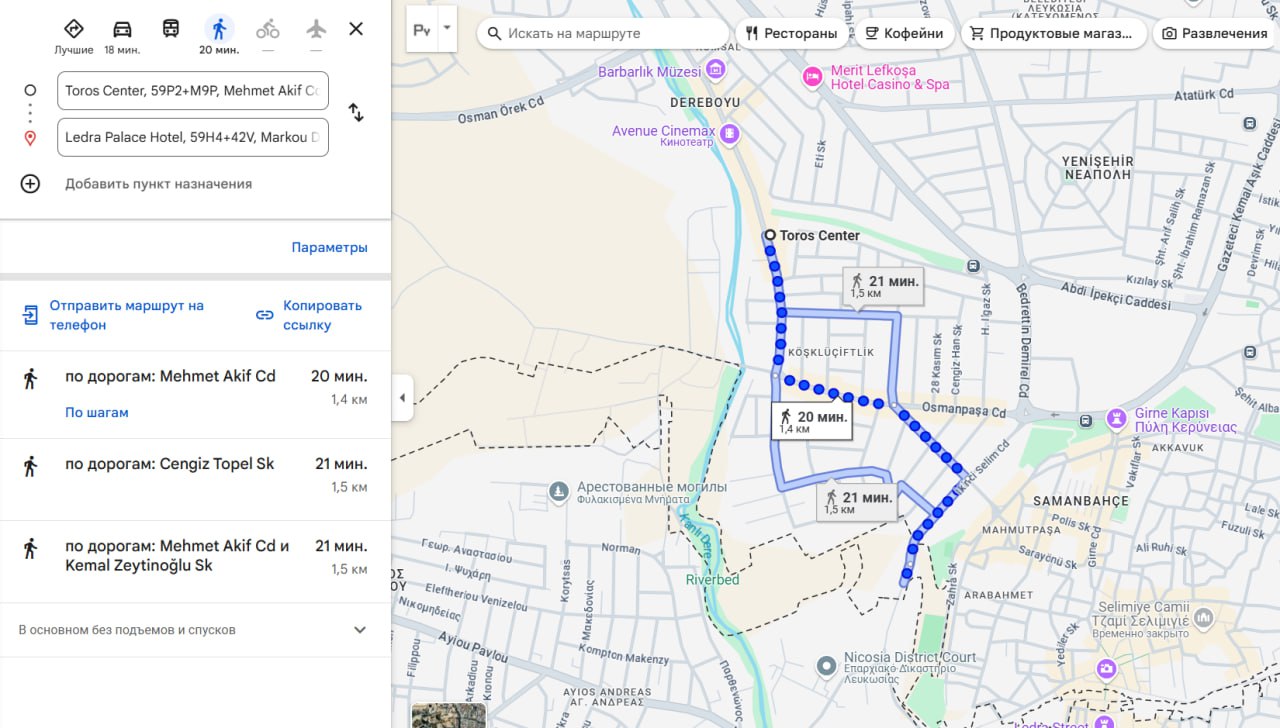
Task: Select the walking travel mode icon
Action: pyautogui.click(x=218, y=30)
